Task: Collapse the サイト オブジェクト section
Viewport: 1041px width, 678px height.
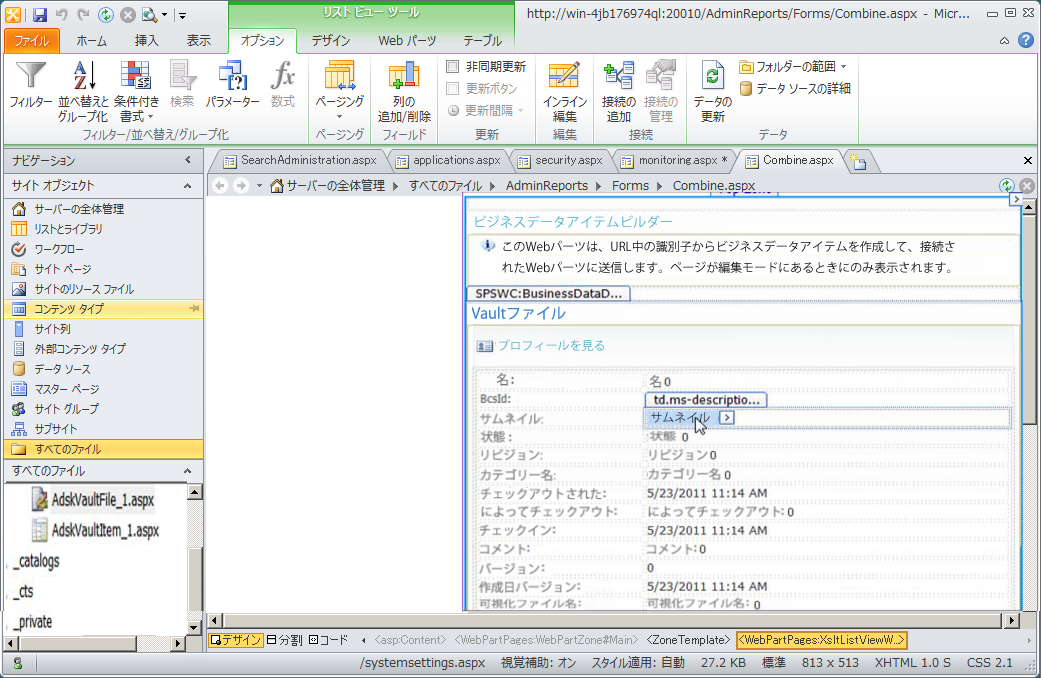Action: pos(188,186)
